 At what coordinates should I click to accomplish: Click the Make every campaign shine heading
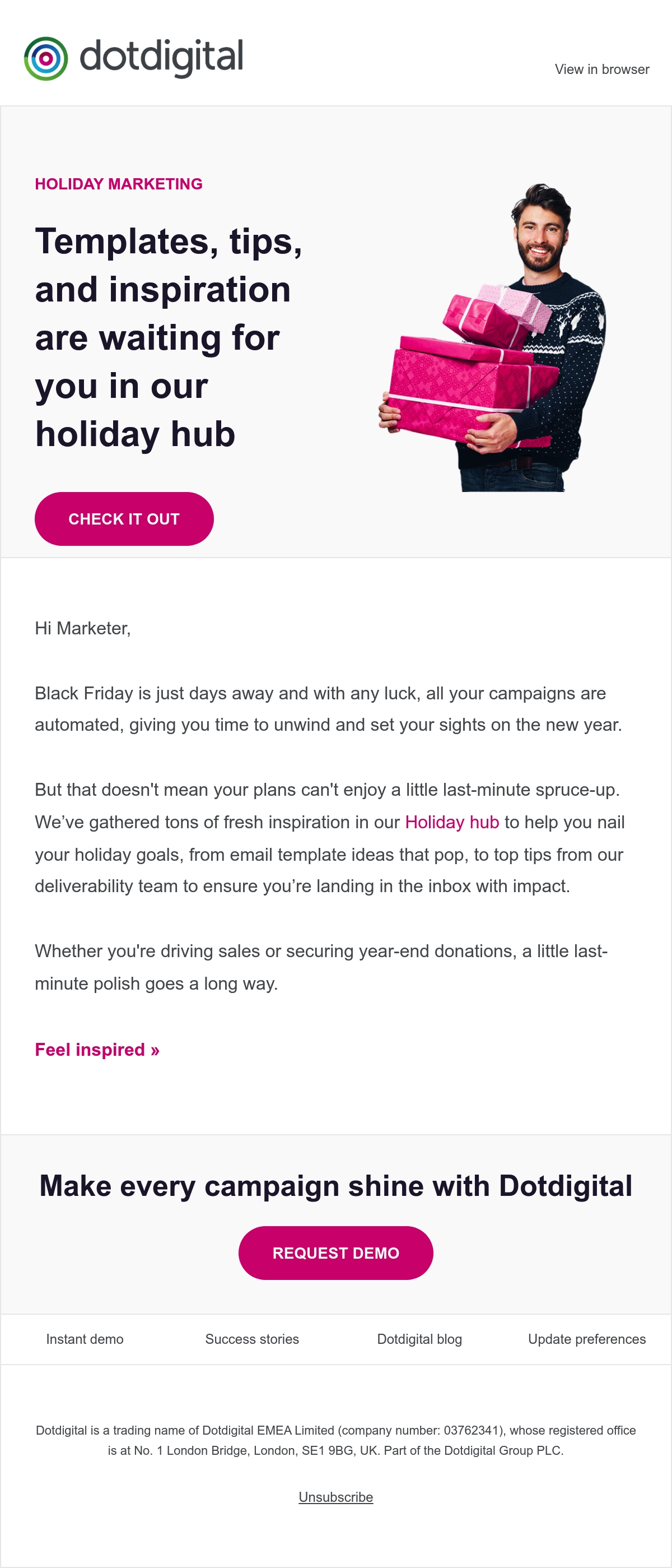(x=335, y=1186)
